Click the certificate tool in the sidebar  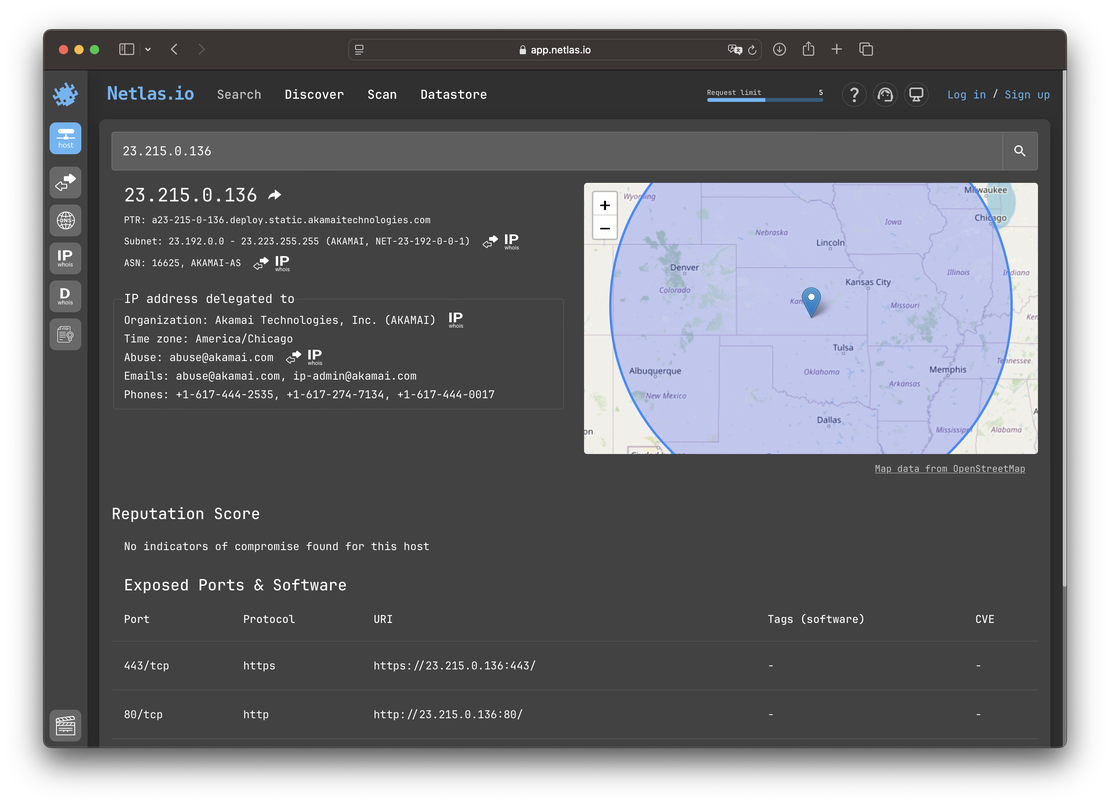65,333
